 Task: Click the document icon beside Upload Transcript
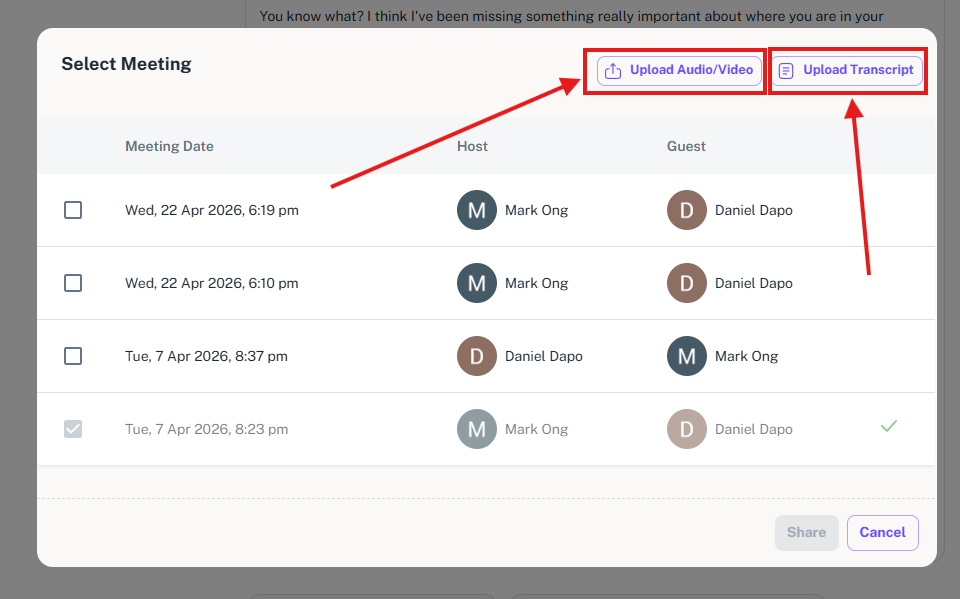click(786, 71)
